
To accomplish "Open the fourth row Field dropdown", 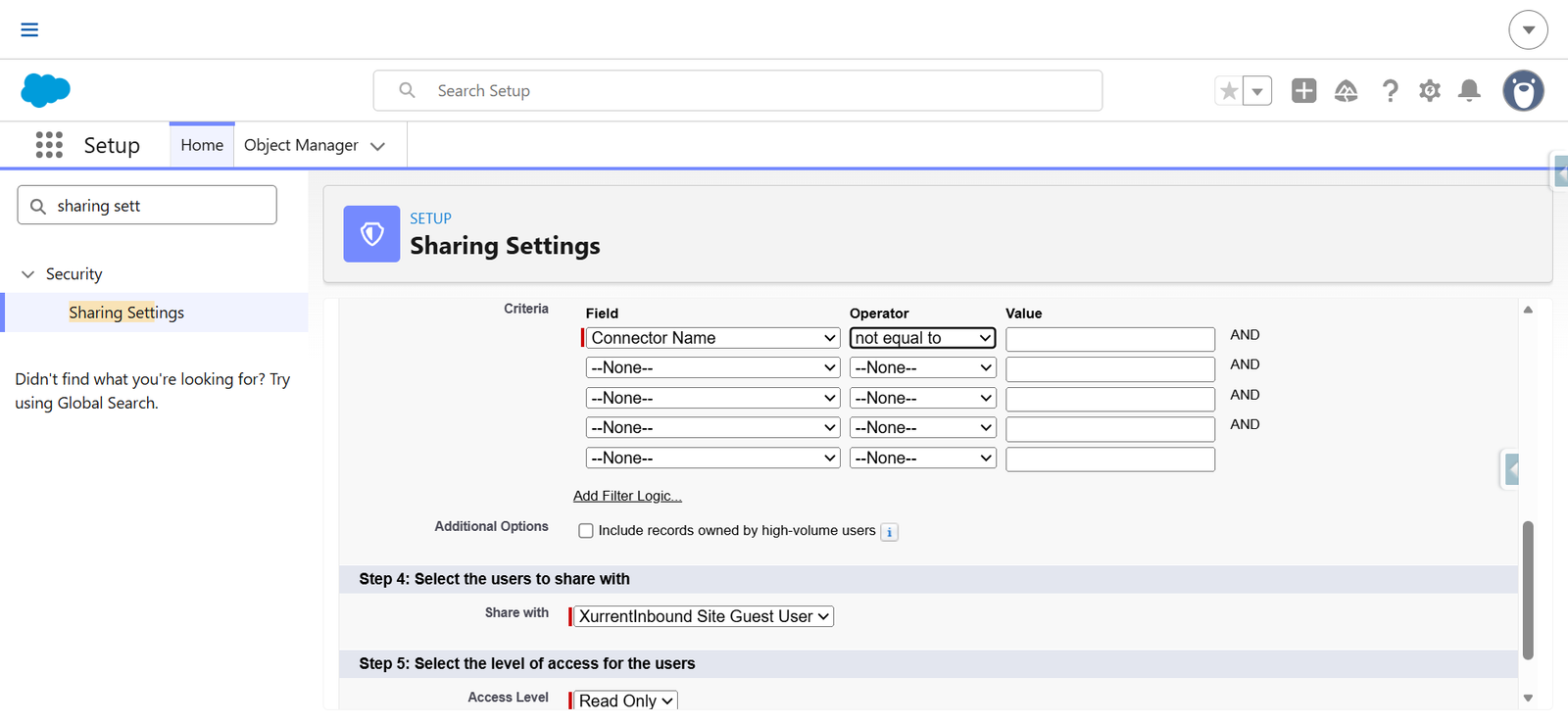I will [712, 427].
